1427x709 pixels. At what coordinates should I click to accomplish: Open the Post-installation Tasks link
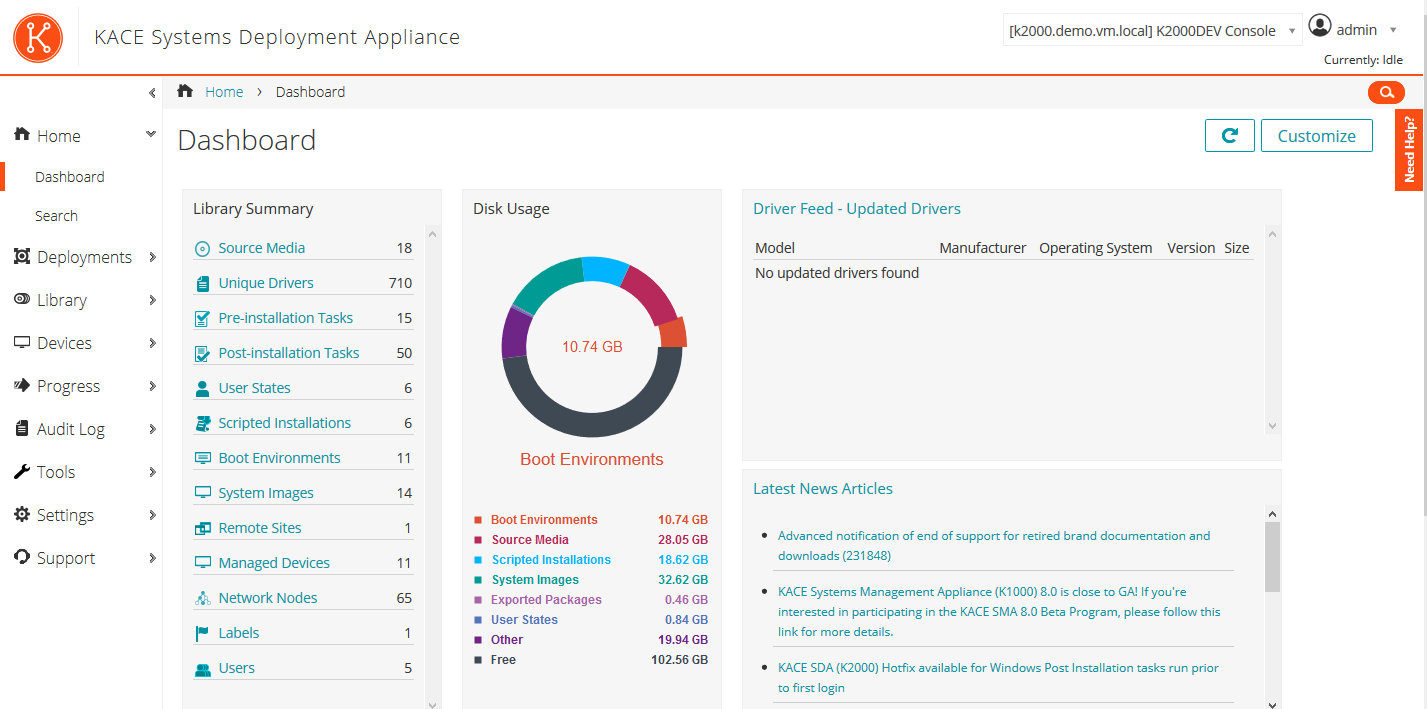(x=288, y=353)
